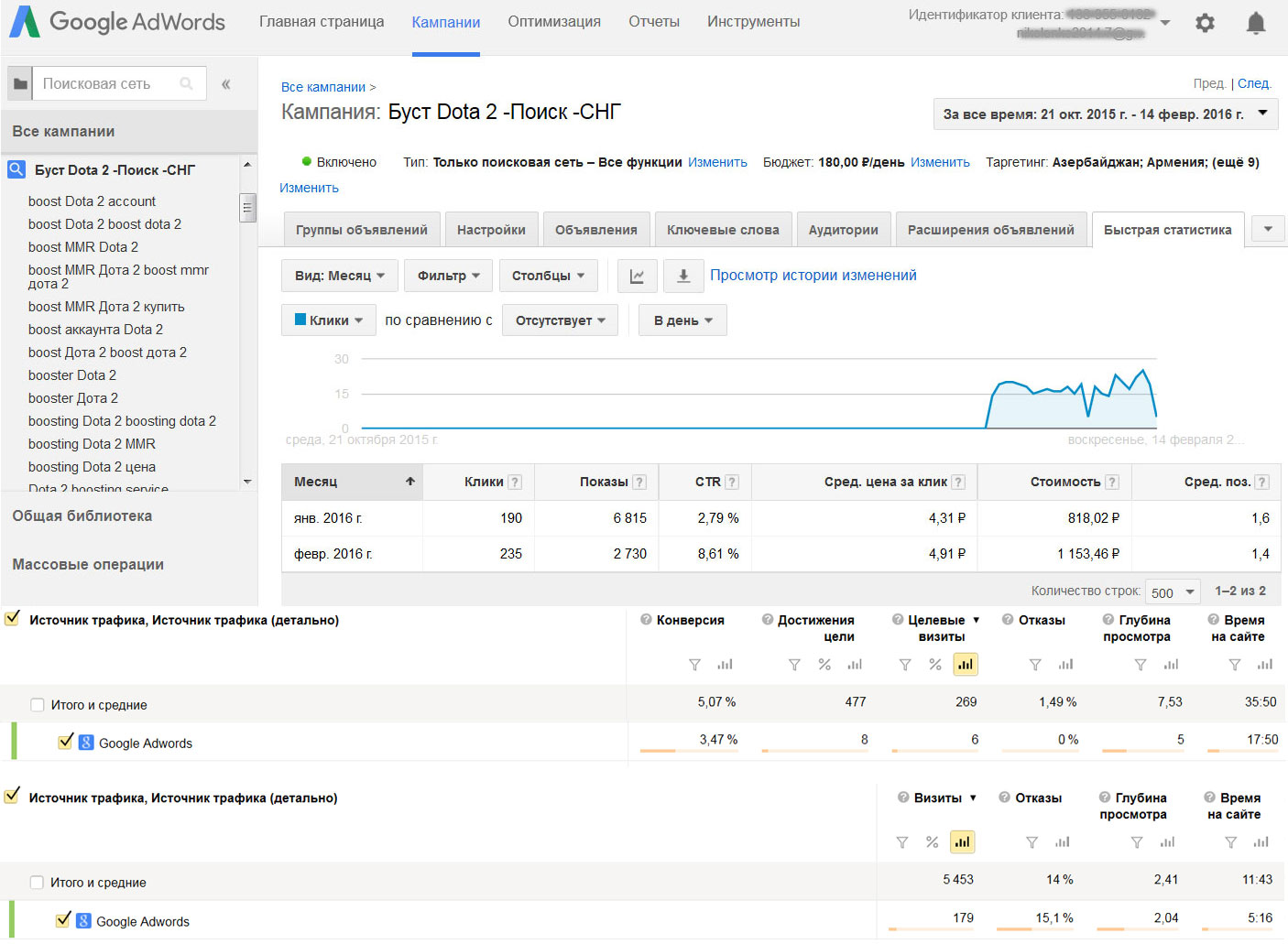Click the magnifier icon in Поисковая сеть field
This screenshot has width=1288, height=944.
(x=187, y=83)
